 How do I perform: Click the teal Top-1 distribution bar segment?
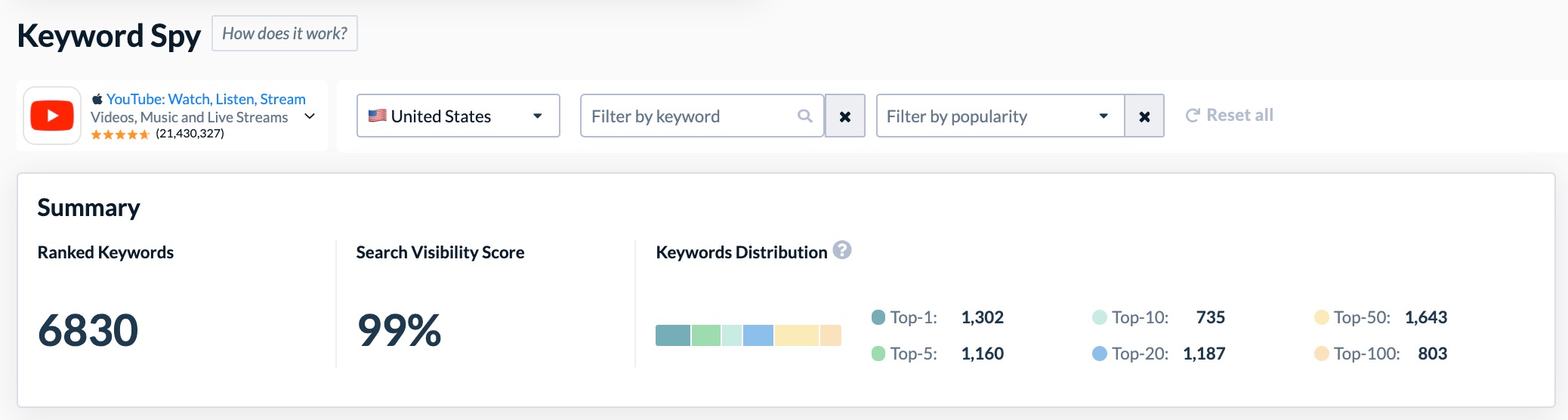[673, 335]
